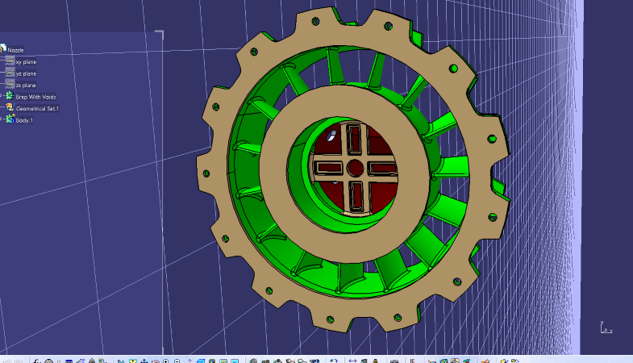
Task: Pick the round hole at the cross center
Action: click(355, 168)
